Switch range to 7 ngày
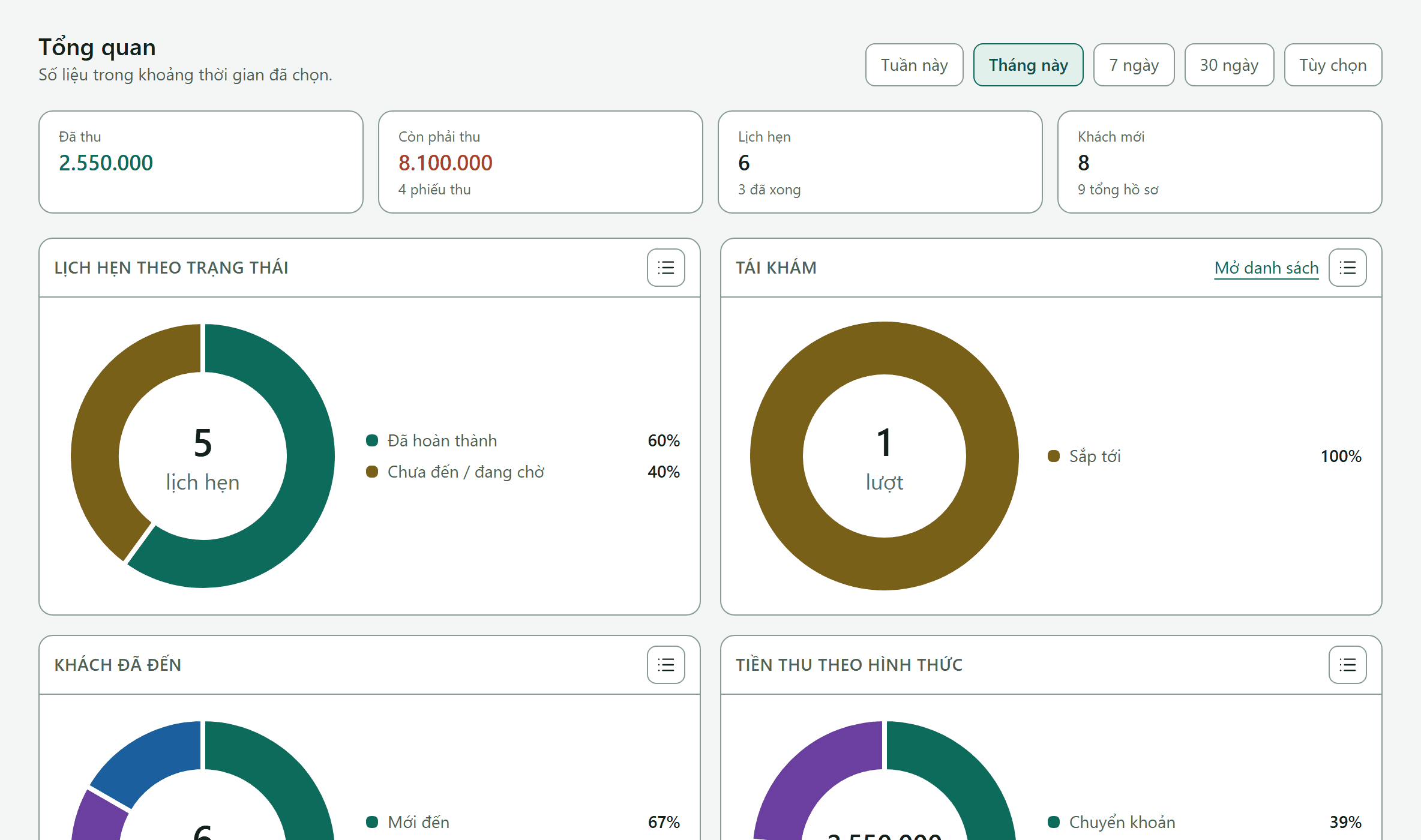This screenshot has width=1421, height=840. click(1134, 65)
